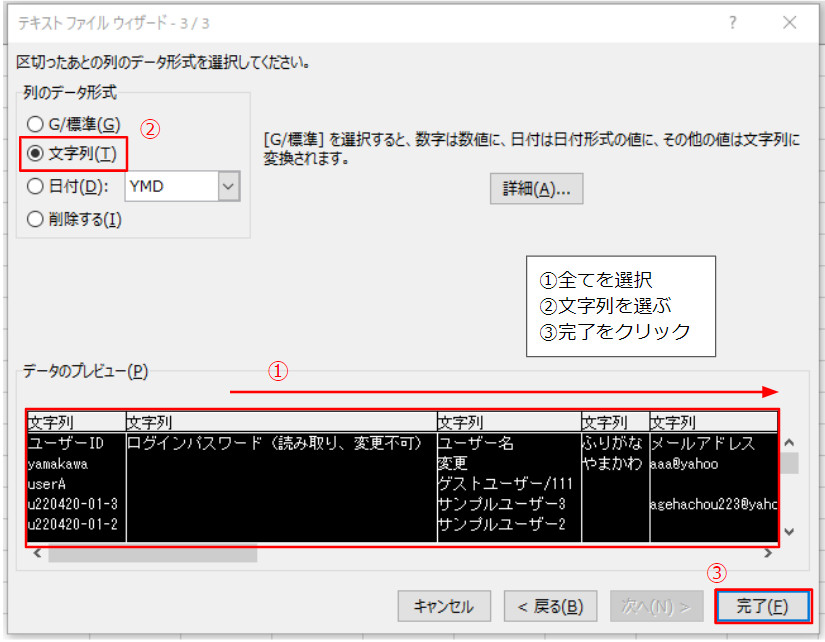Image resolution: width=825 pixels, height=642 pixels.
Task: Click preview horizontal scroll left arrow
Action: [37, 553]
